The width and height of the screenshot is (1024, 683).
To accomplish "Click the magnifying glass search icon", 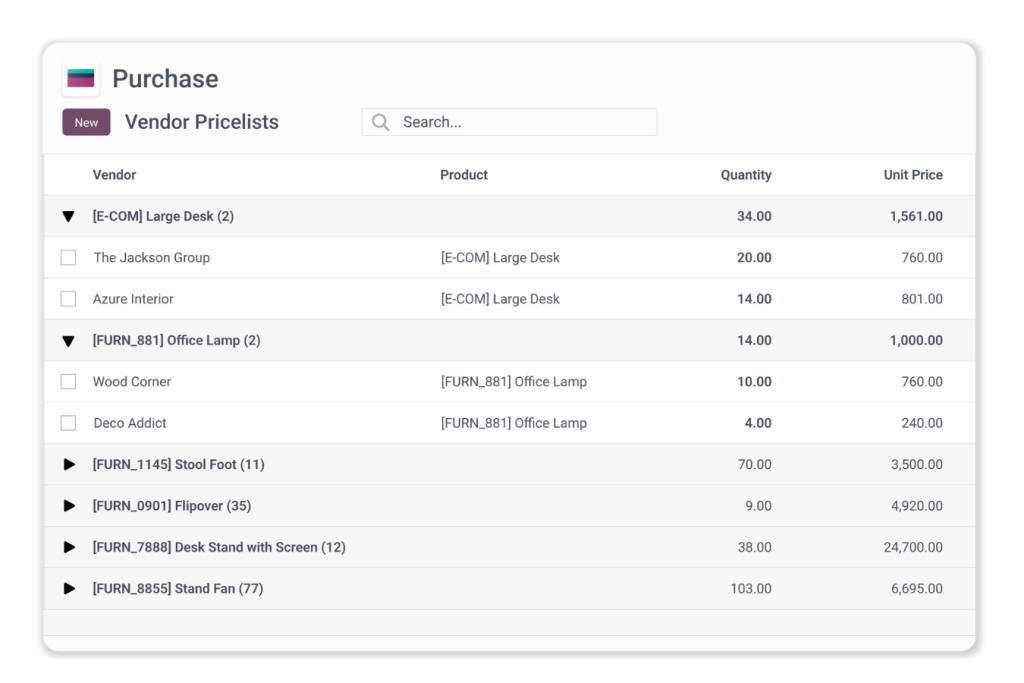I will [x=380, y=121].
